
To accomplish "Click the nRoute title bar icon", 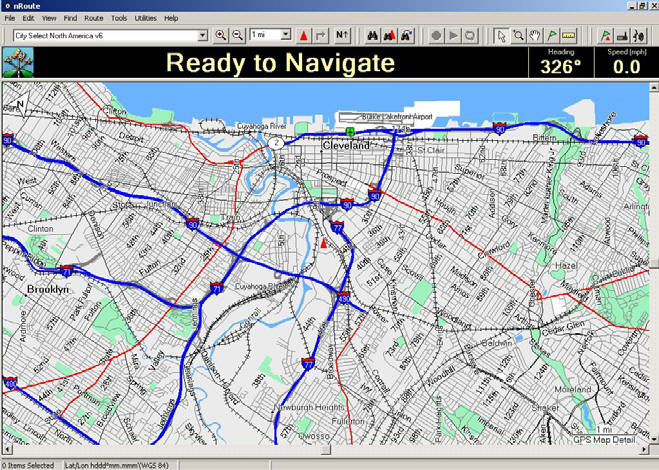I will 7,6.
